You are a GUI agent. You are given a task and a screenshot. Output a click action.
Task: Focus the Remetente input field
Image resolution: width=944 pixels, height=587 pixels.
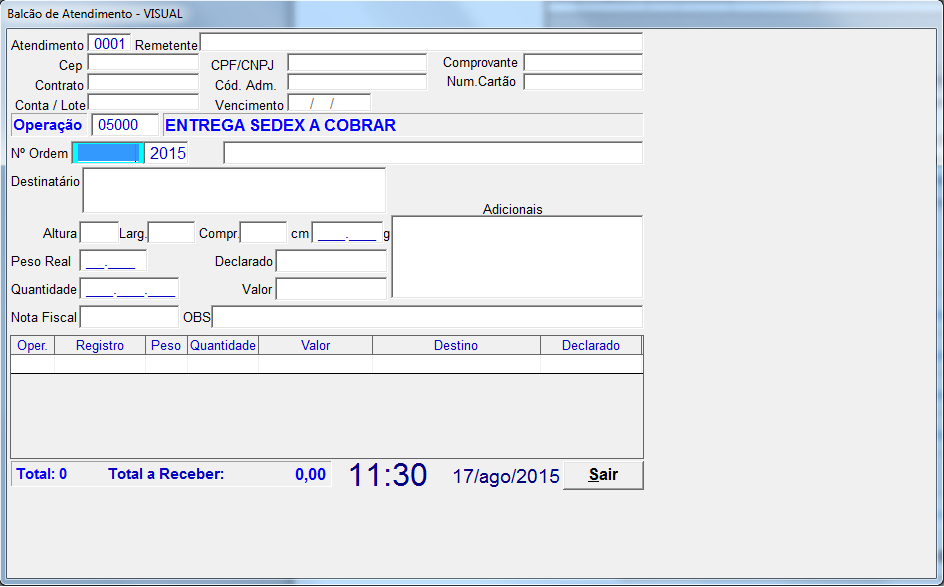click(421, 43)
